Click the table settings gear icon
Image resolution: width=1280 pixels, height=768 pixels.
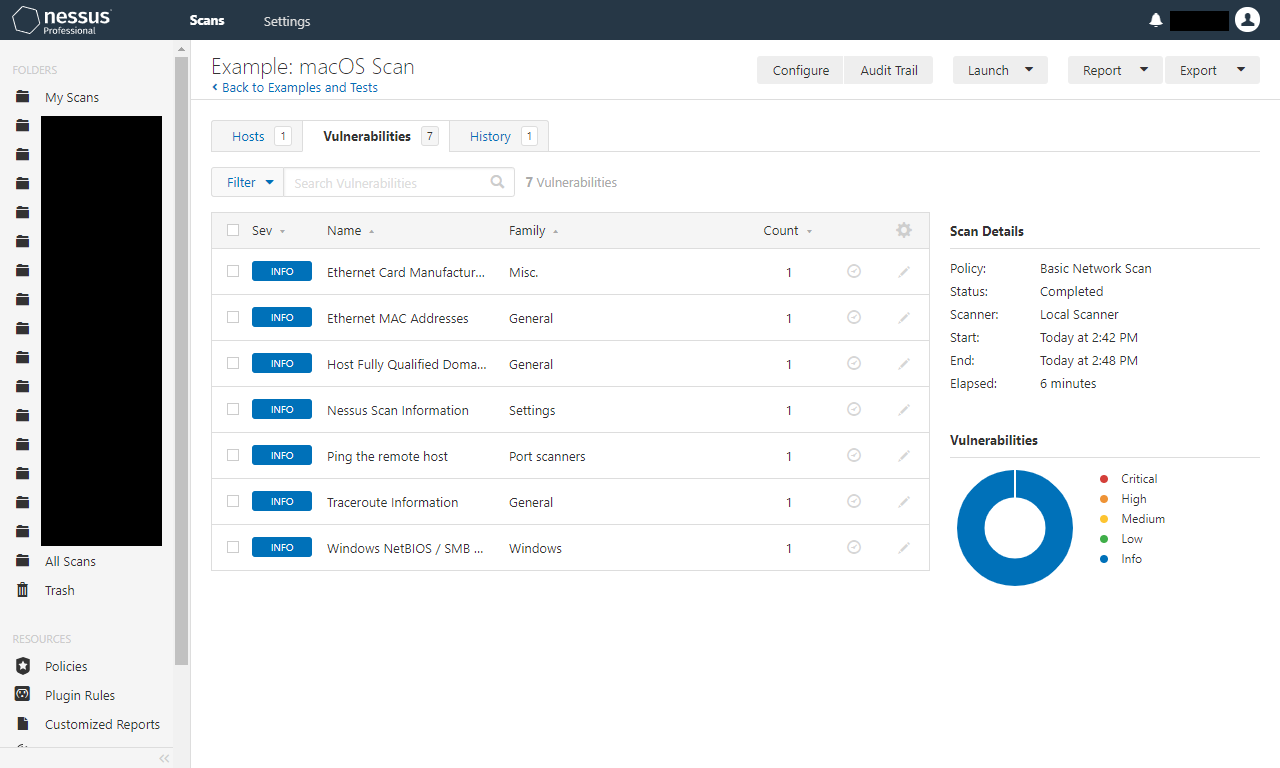[x=904, y=230]
